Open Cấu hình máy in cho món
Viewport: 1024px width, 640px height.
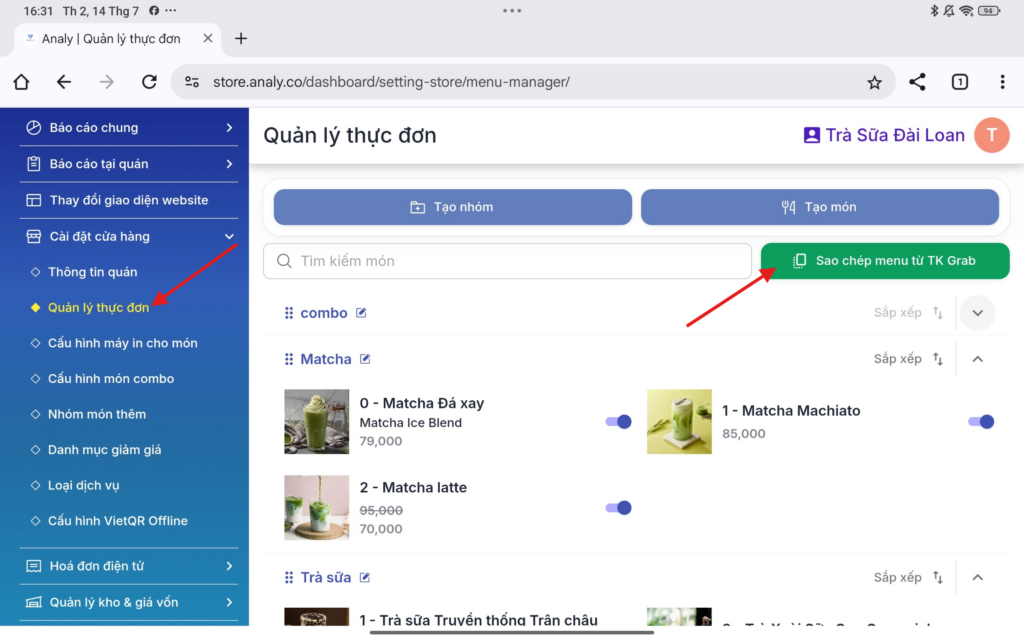122,343
